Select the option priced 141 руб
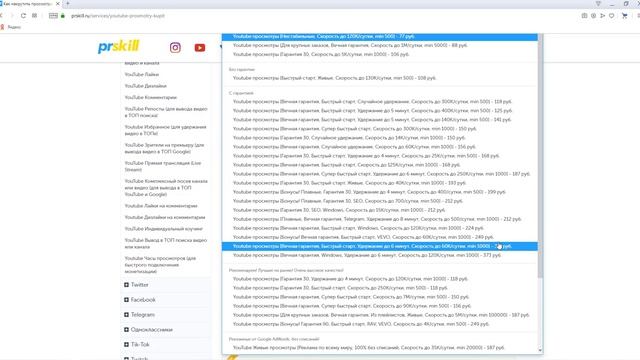 point(380,120)
